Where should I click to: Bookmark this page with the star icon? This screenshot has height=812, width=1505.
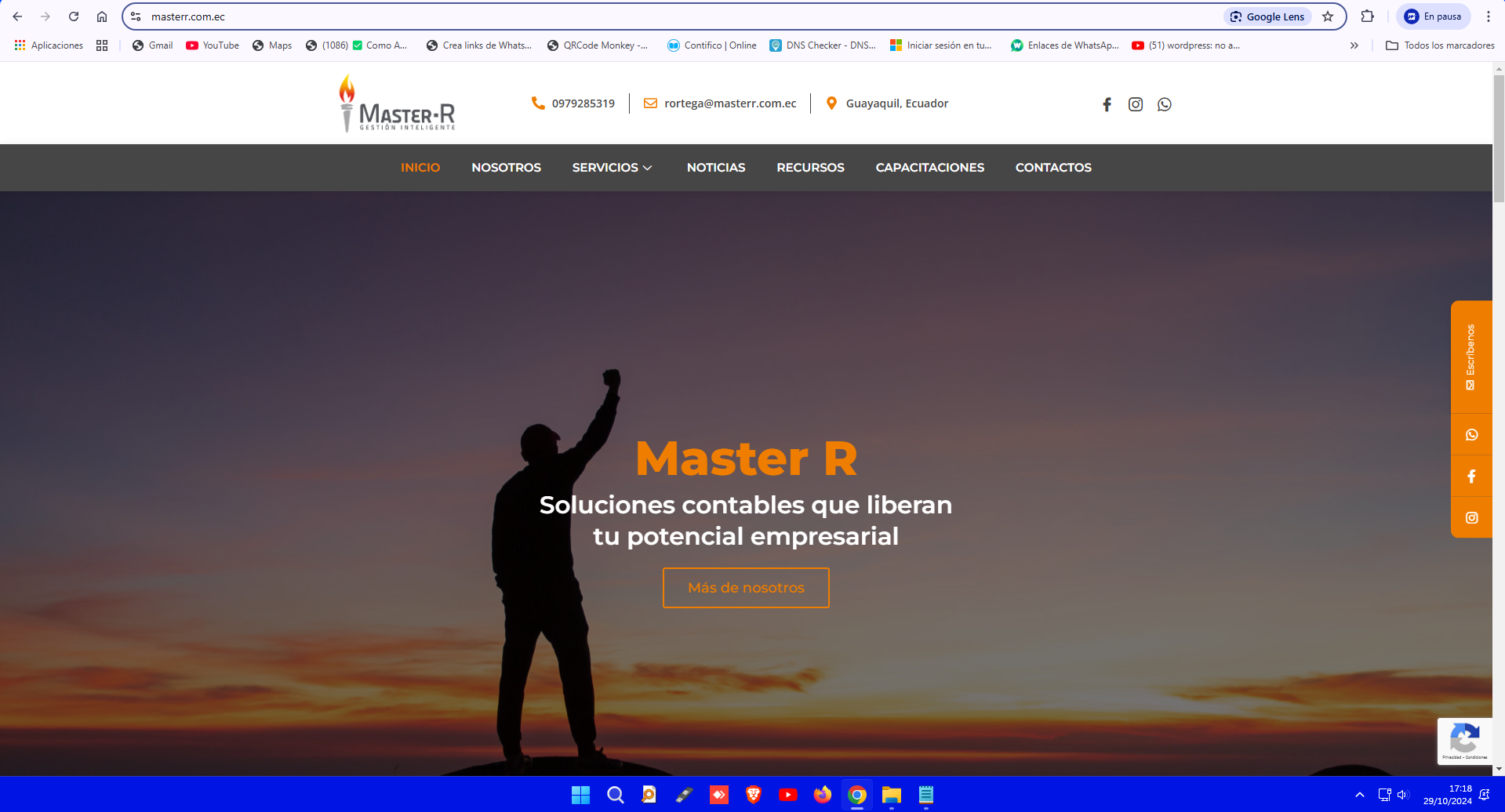pyautogui.click(x=1328, y=16)
